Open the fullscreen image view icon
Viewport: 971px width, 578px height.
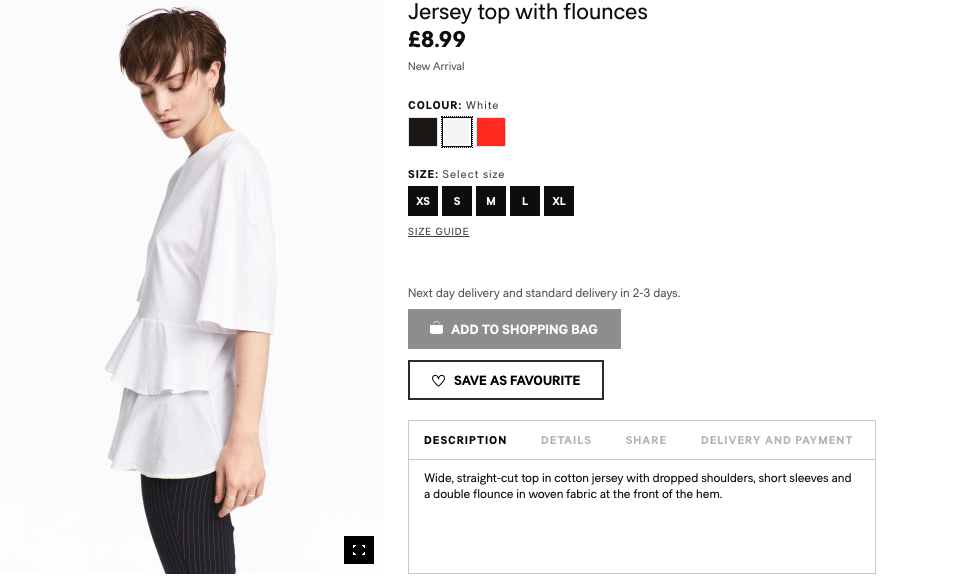coord(359,550)
